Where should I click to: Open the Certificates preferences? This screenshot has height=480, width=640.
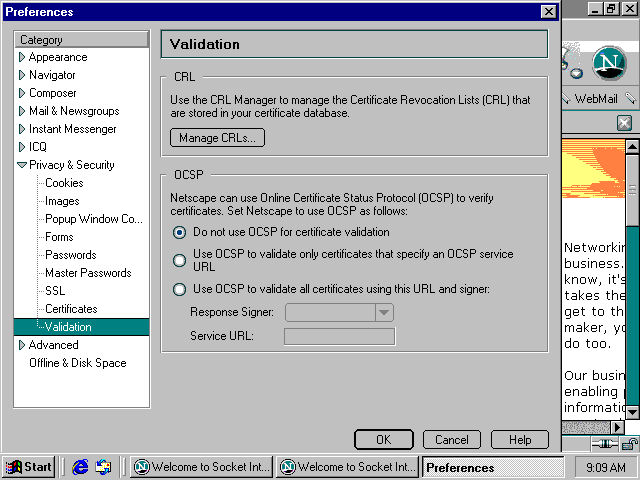(x=71, y=309)
